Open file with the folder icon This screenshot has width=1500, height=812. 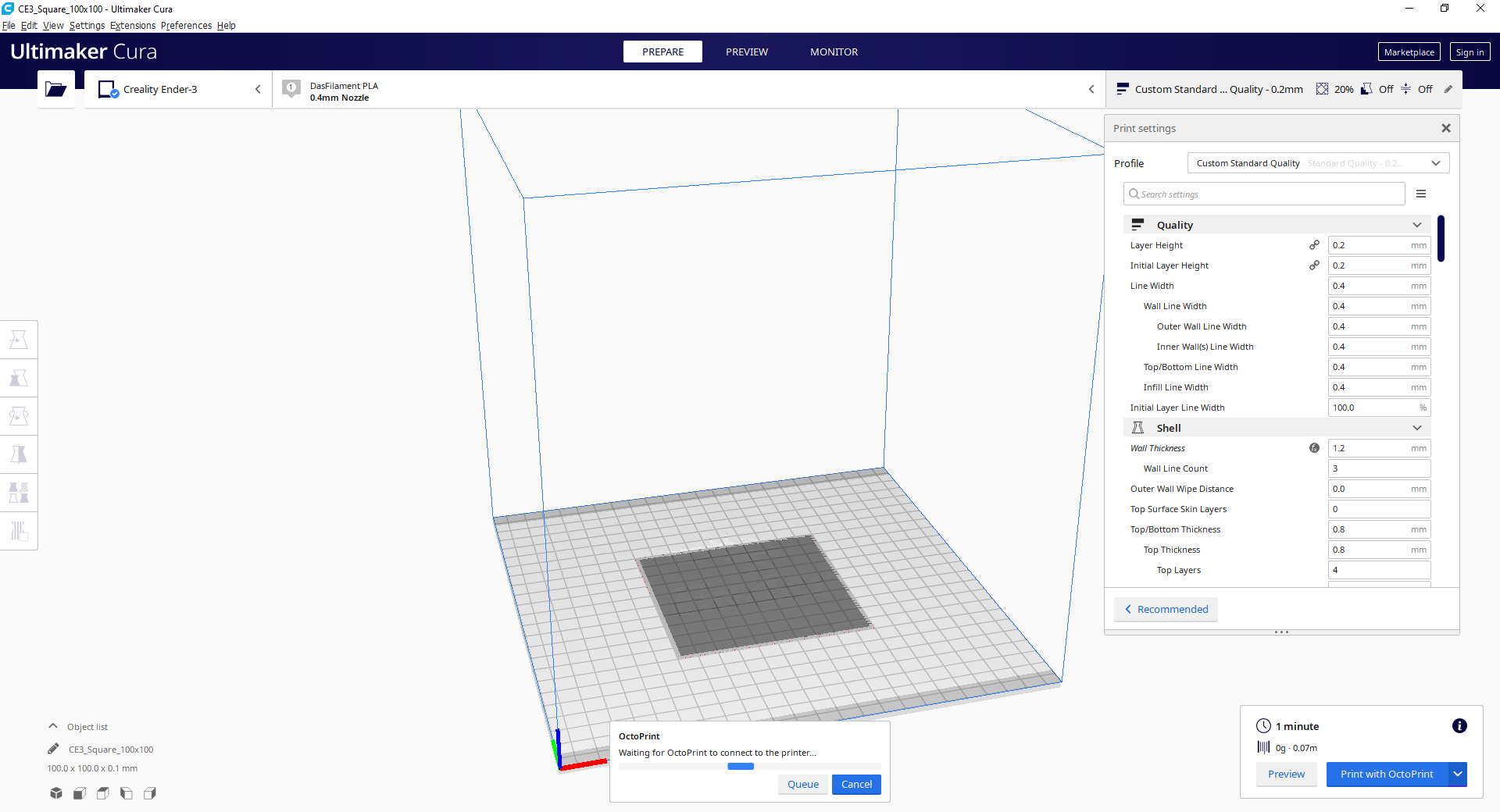click(x=56, y=89)
